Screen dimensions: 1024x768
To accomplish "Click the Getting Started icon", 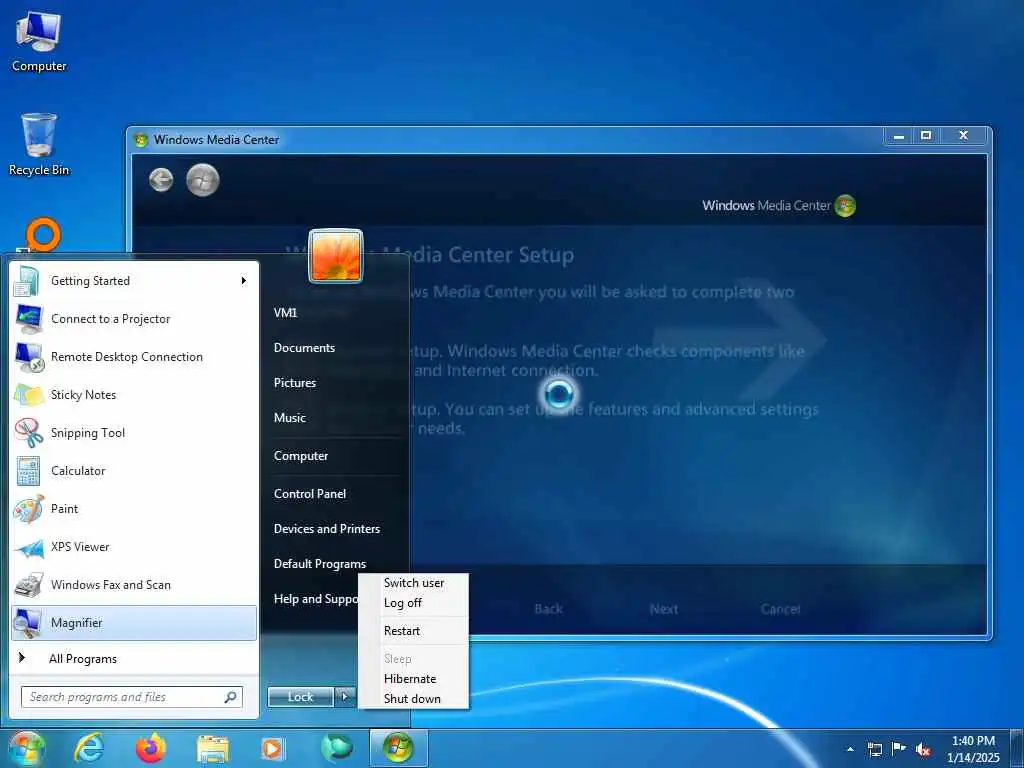I will coord(28,281).
